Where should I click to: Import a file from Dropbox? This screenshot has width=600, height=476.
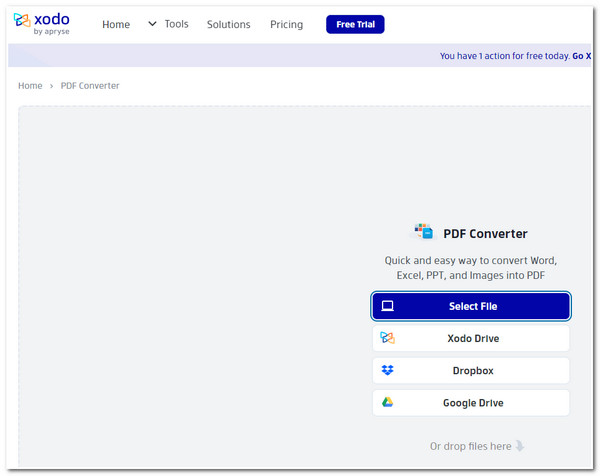471,370
